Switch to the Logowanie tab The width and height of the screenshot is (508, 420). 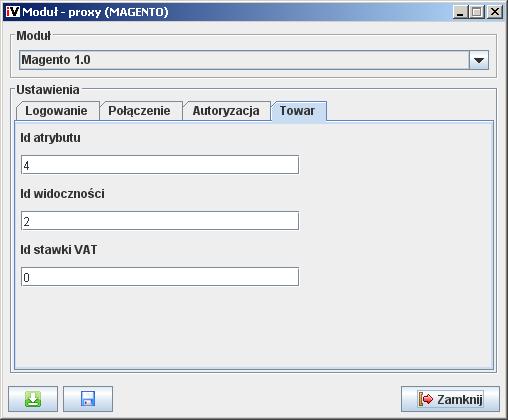pyautogui.click(x=57, y=111)
